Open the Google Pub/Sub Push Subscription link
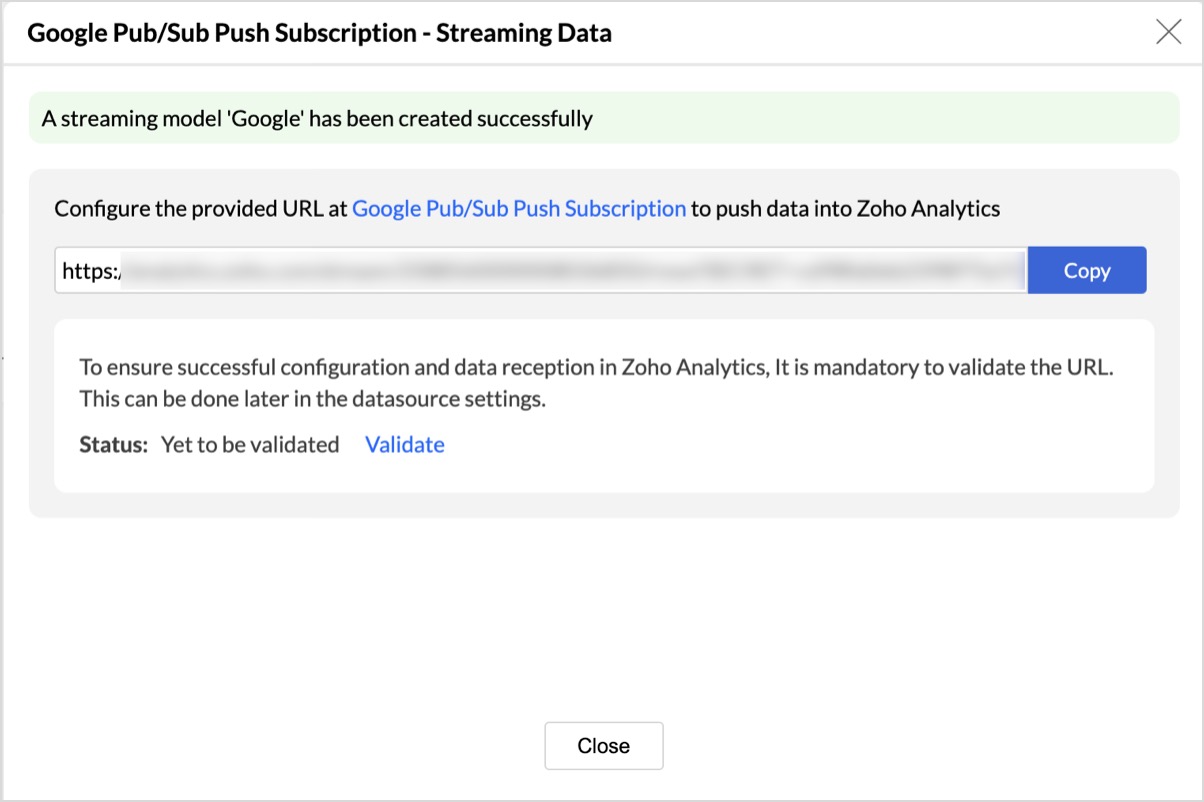The height and width of the screenshot is (802, 1204). click(519, 209)
